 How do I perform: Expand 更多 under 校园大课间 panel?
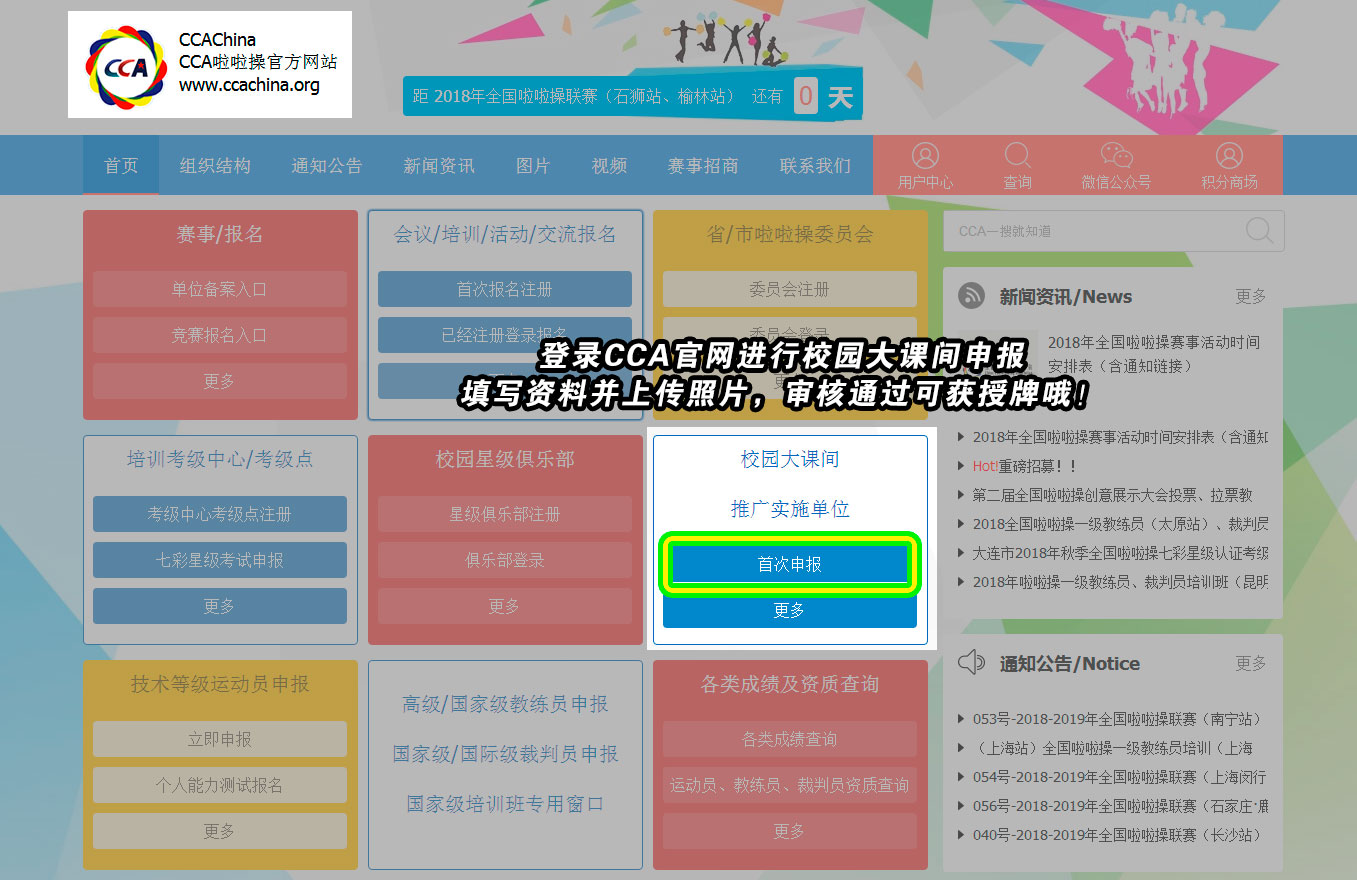click(x=789, y=610)
